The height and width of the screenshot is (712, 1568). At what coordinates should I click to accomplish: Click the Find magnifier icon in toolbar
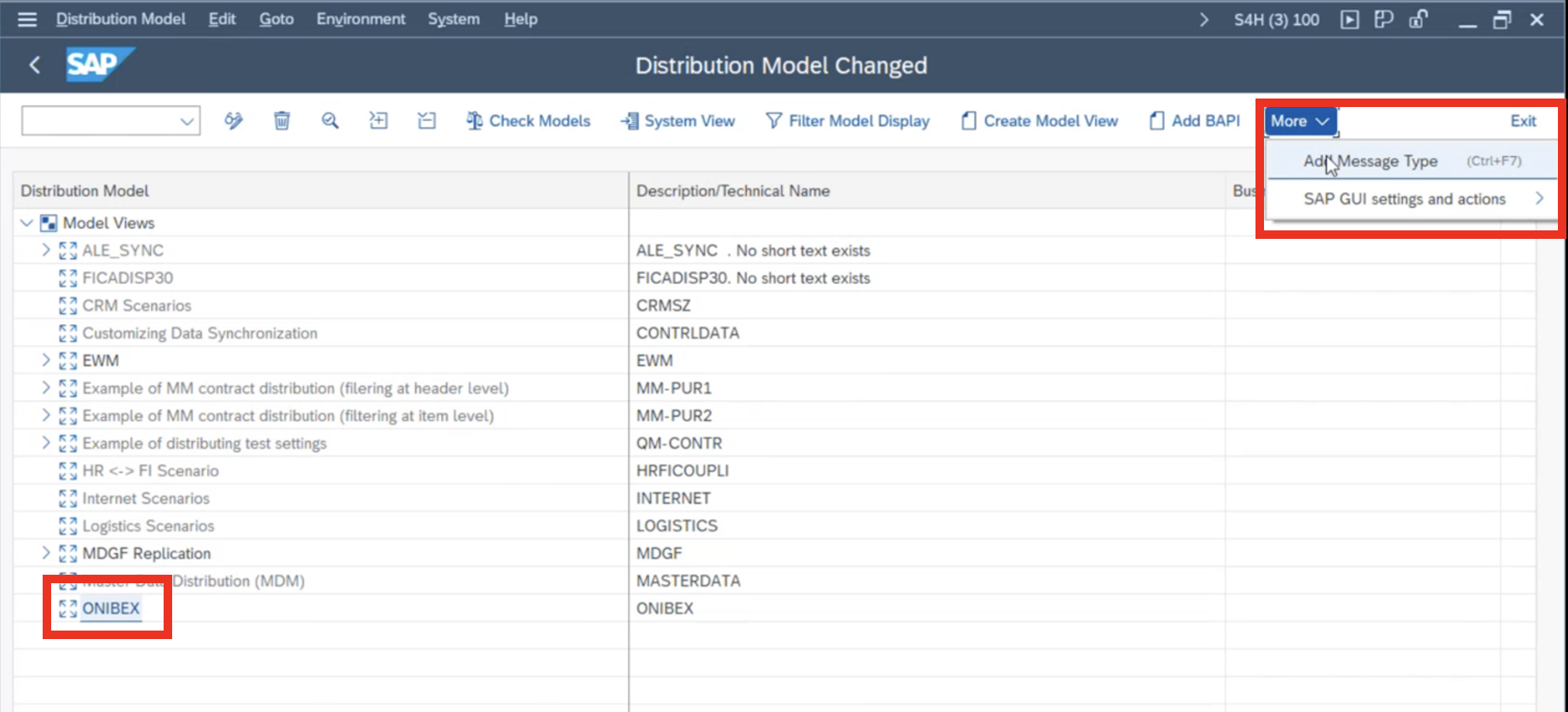[x=330, y=120]
